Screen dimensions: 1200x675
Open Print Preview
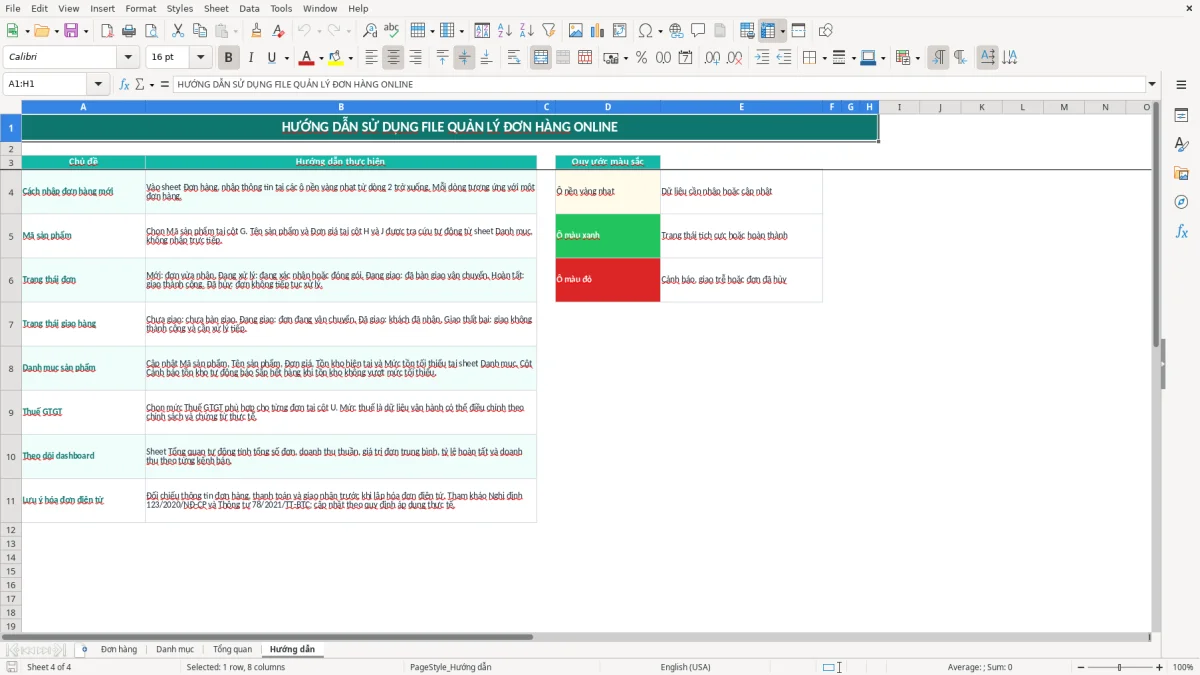click(x=150, y=31)
